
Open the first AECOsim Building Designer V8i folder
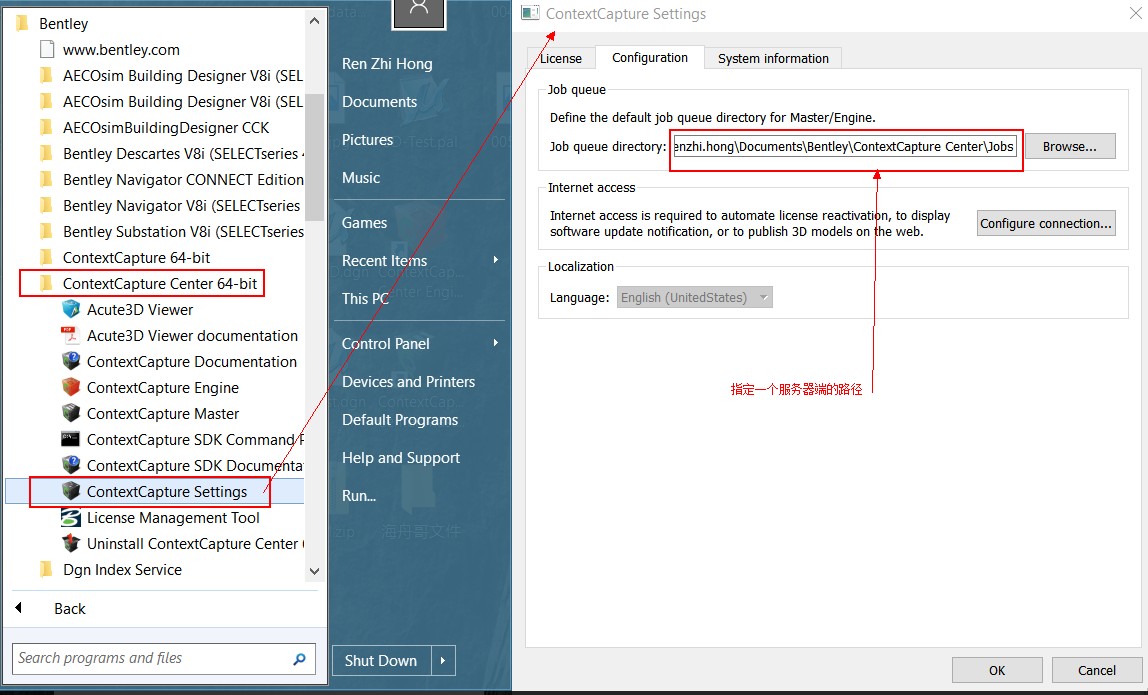tap(182, 75)
